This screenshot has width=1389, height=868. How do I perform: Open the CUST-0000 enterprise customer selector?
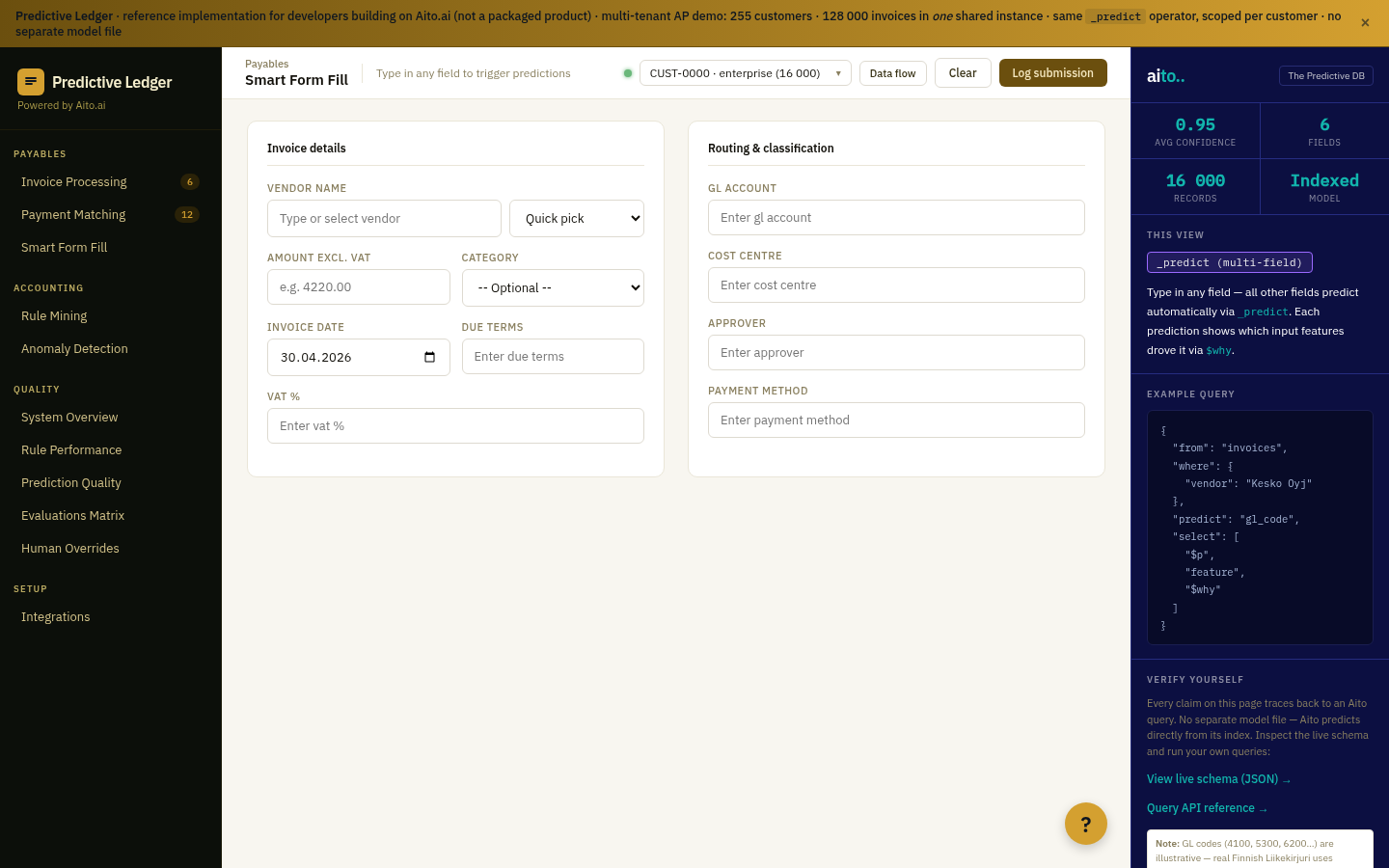click(746, 73)
